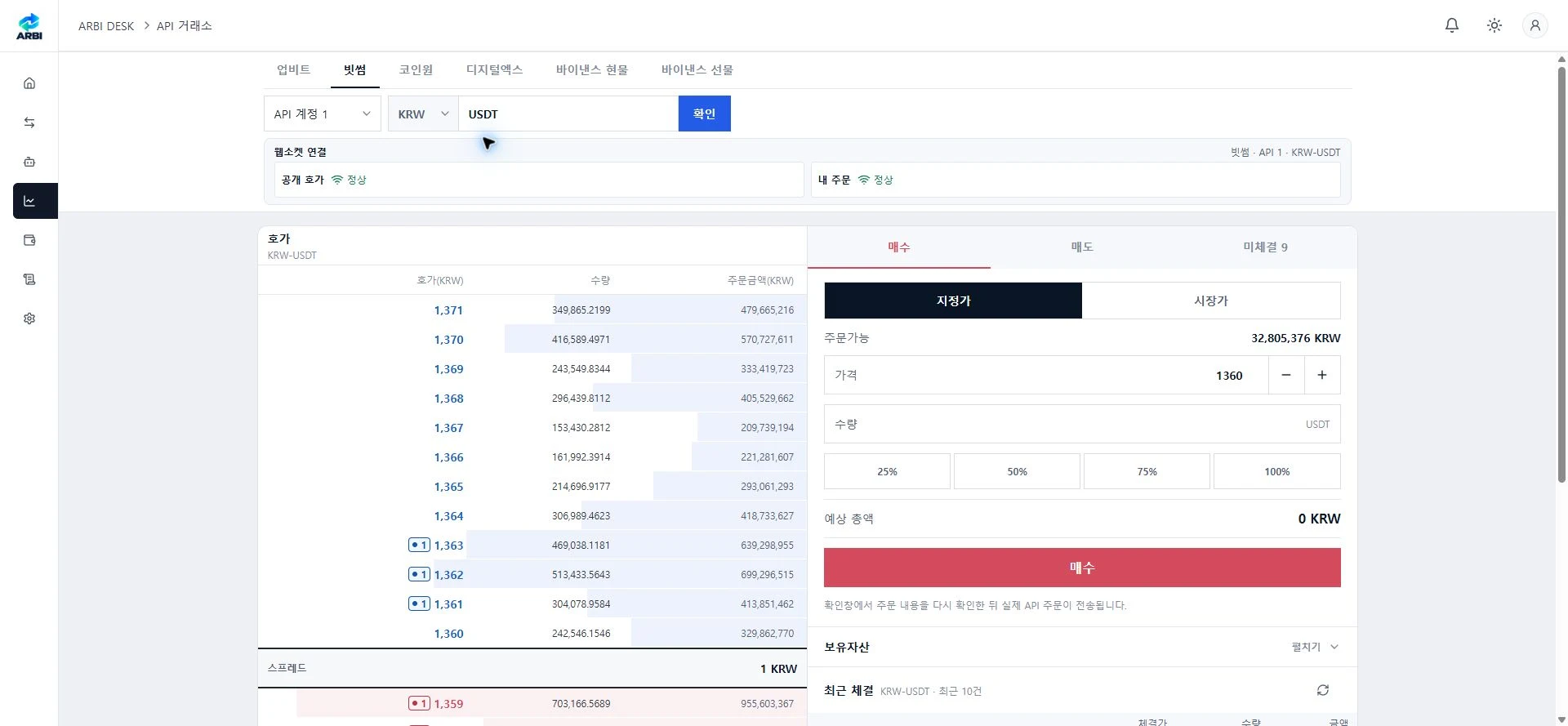Click the page vertical scrollbar
The width and height of the screenshot is (1568, 726).
coord(1561,274)
